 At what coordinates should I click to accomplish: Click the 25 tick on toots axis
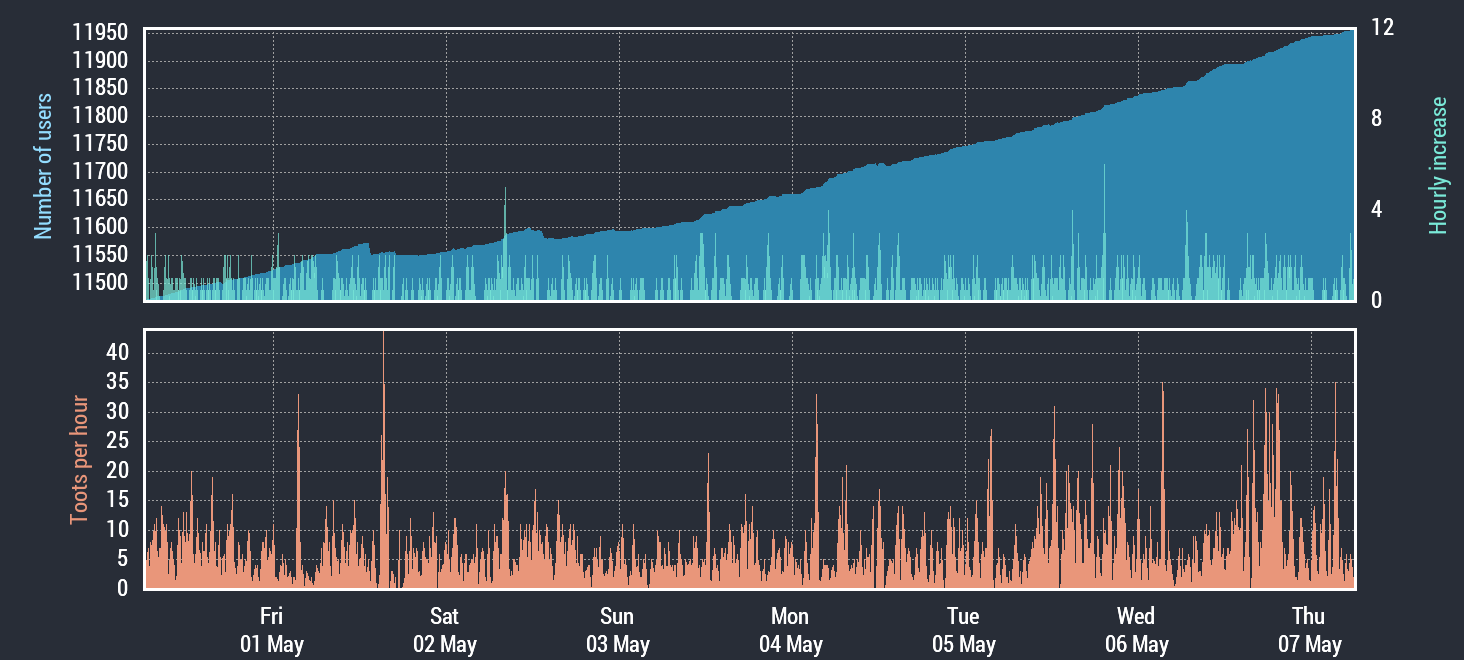[117, 441]
